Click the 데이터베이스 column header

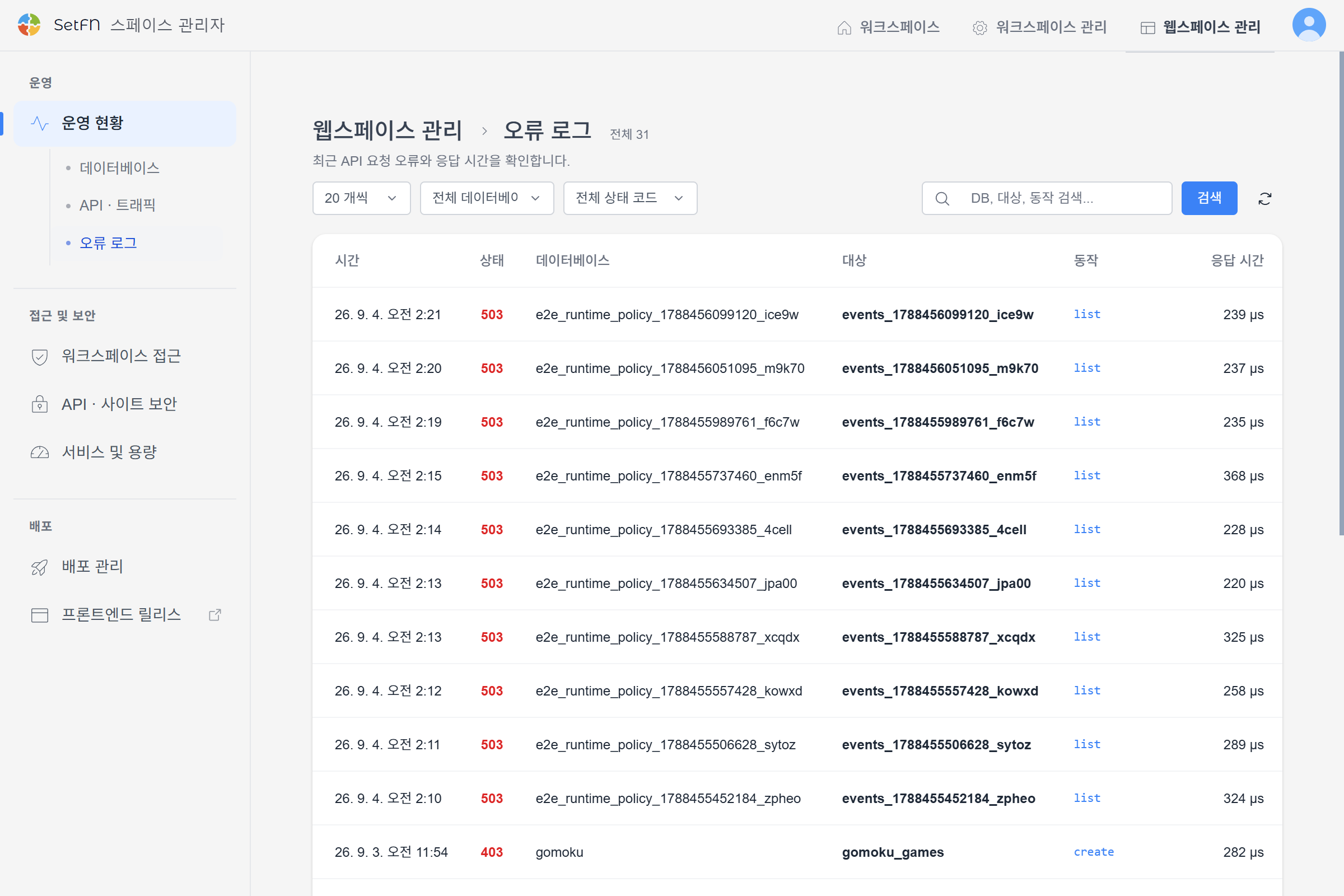[x=572, y=260]
